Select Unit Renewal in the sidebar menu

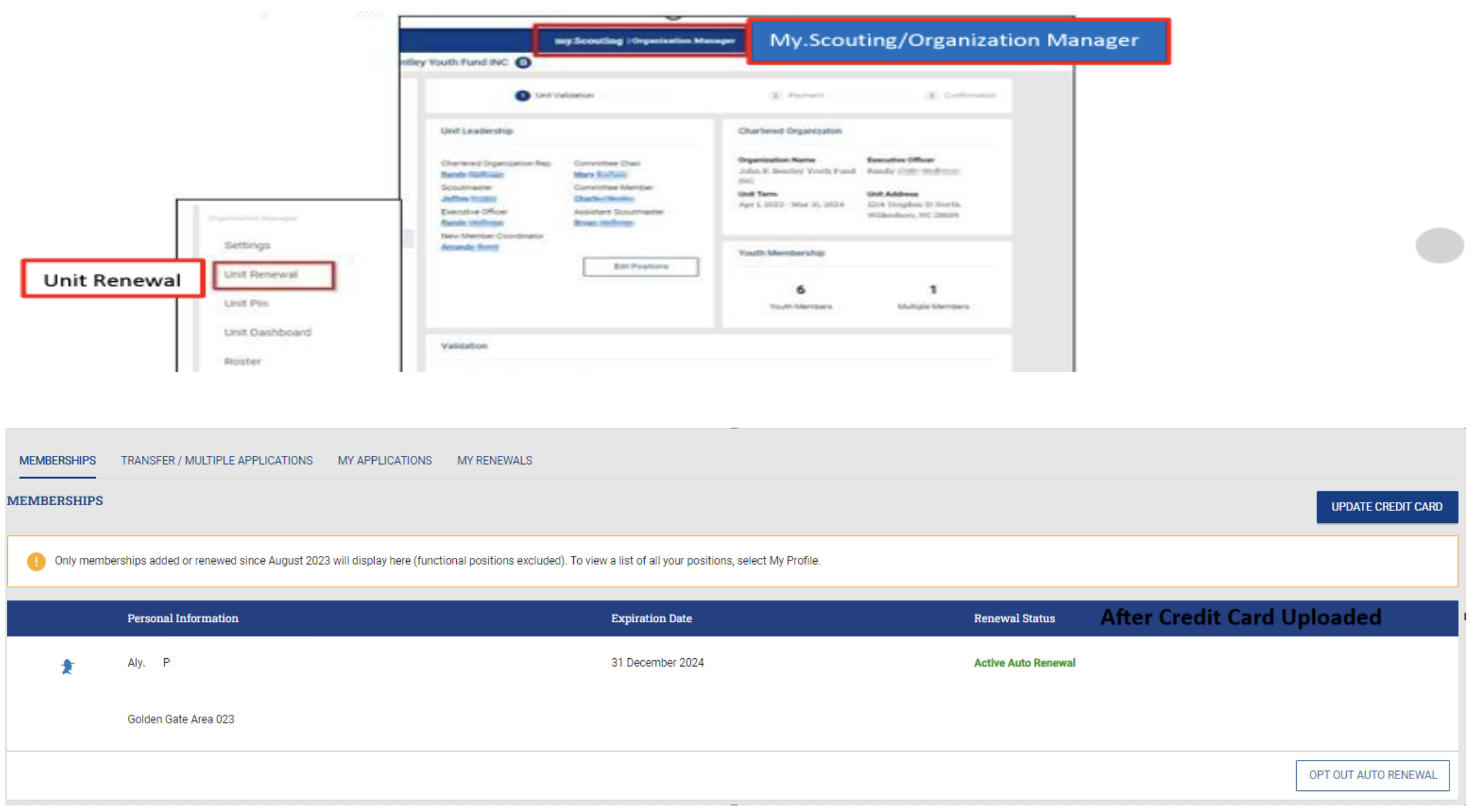point(273,275)
